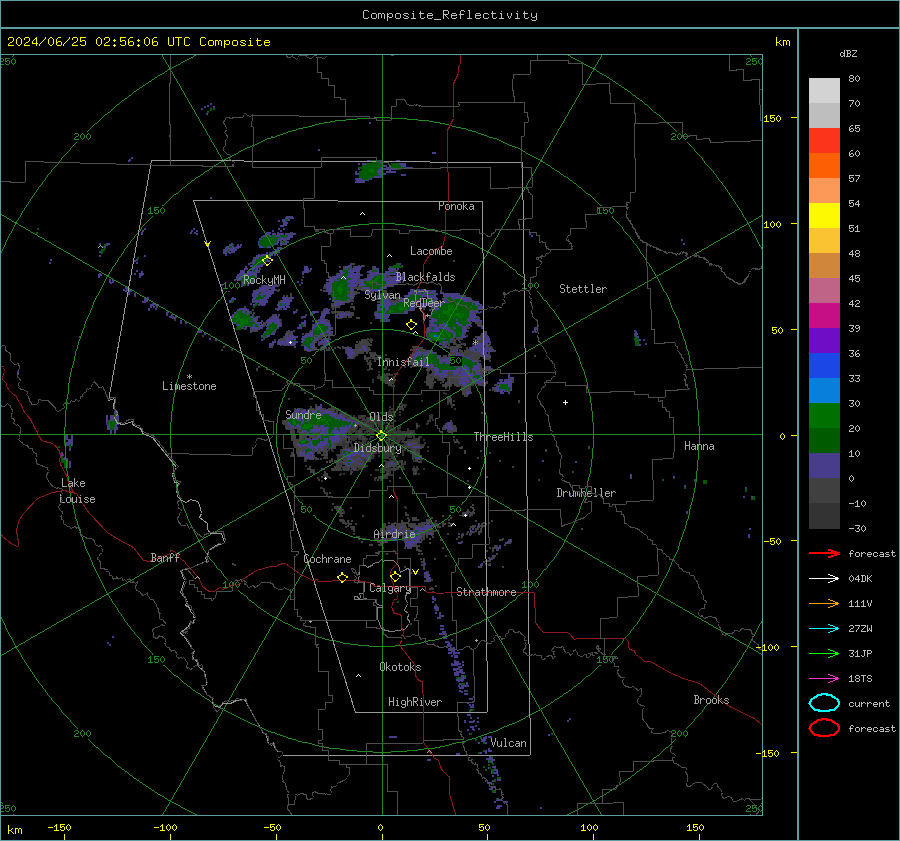Click the 'current' legend text

click(869, 704)
